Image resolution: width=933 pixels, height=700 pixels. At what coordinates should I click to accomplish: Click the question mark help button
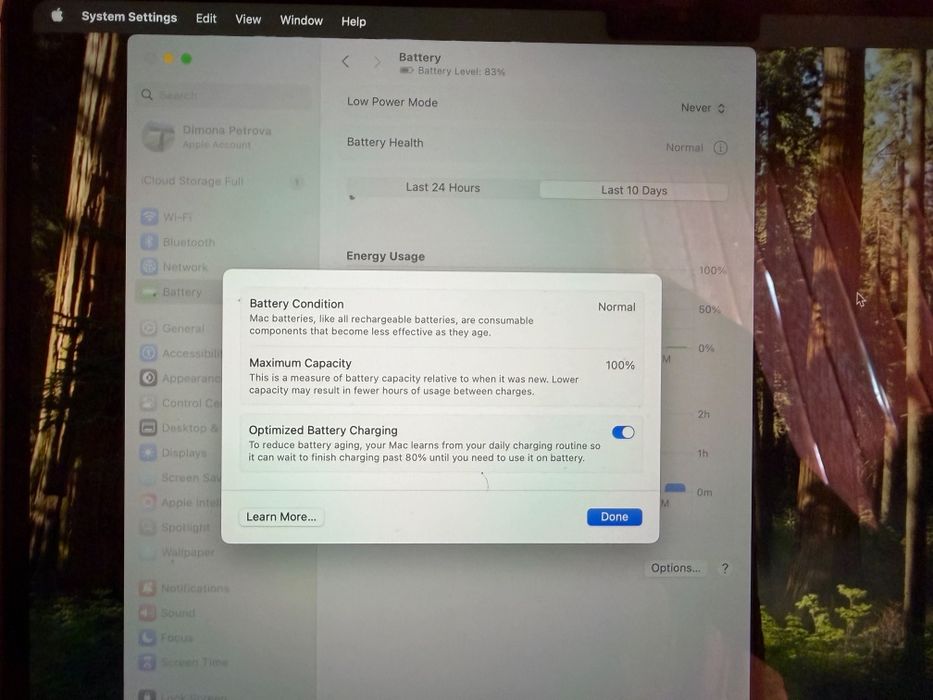(725, 568)
